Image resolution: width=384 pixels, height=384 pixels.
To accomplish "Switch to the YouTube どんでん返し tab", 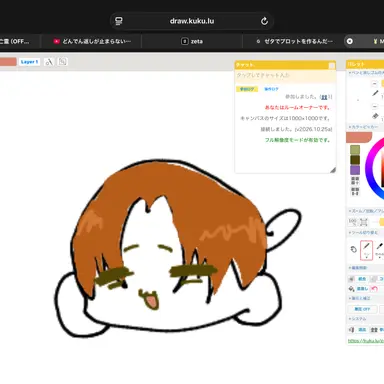I will (92, 41).
